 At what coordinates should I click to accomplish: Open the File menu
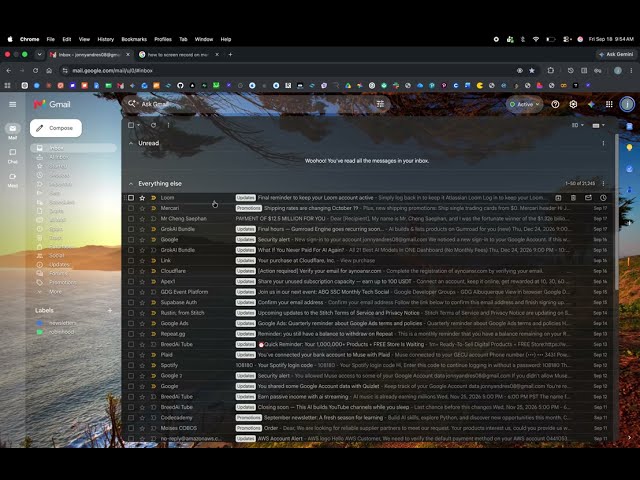[51, 39]
